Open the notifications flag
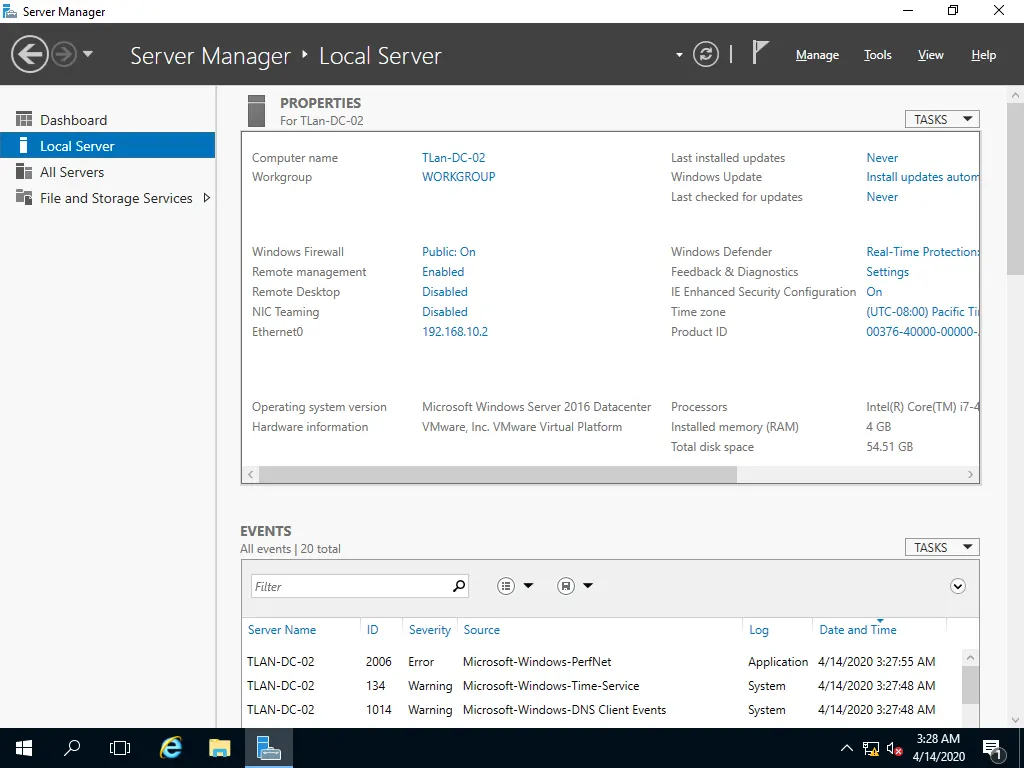The image size is (1024, 768). [759, 52]
